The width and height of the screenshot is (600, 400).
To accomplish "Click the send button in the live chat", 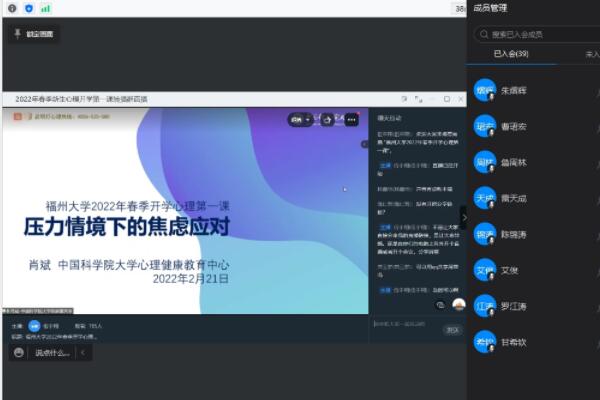I will click(453, 330).
